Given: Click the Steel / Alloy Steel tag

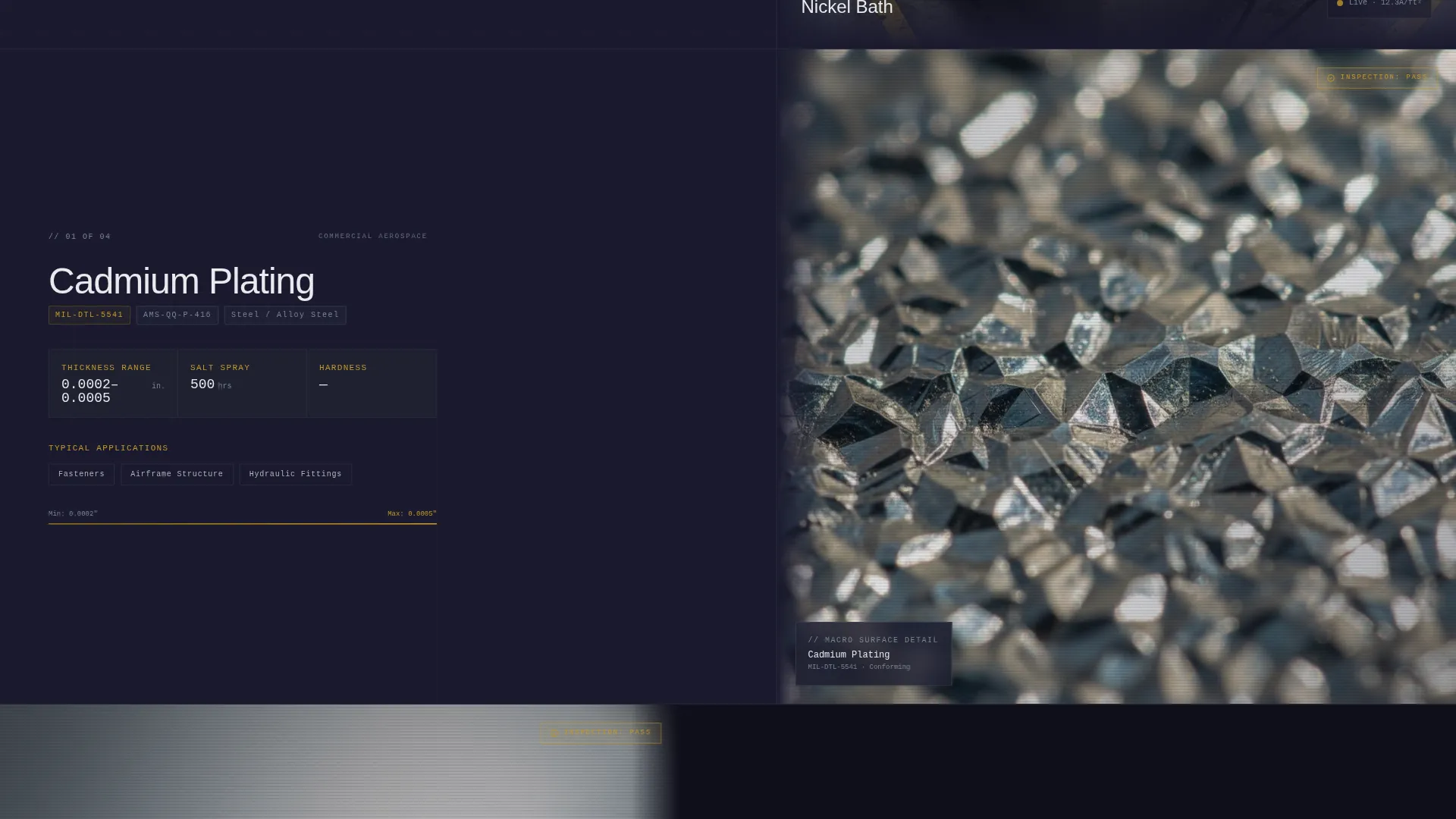Looking at the screenshot, I should (x=285, y=315).
